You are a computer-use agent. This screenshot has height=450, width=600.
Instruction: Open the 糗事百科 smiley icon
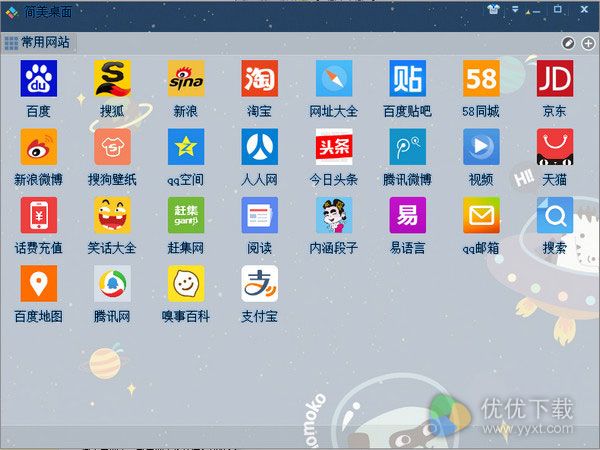point(186,284)
